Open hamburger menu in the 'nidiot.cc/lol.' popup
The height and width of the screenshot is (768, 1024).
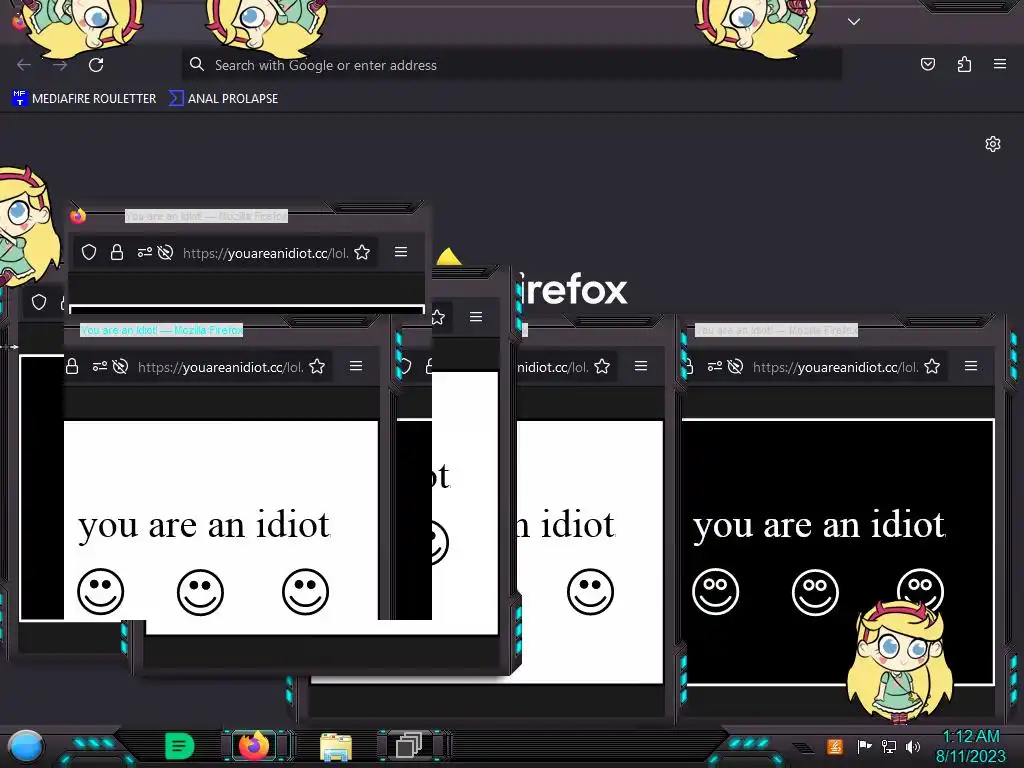pyautogui.click(x=641, y=366)
